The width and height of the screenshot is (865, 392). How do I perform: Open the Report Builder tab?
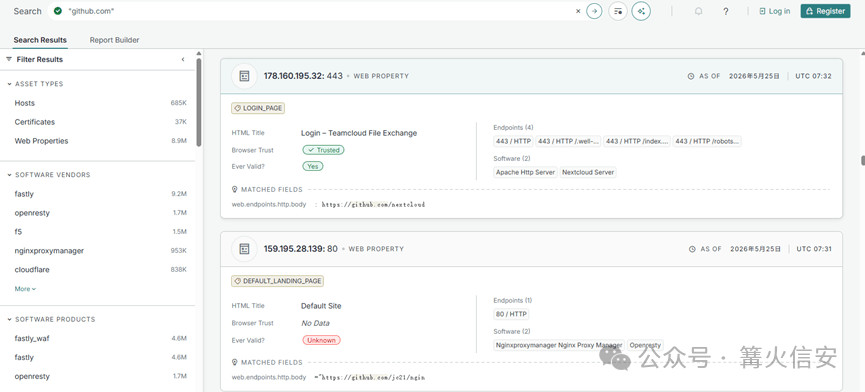[114, 40]
